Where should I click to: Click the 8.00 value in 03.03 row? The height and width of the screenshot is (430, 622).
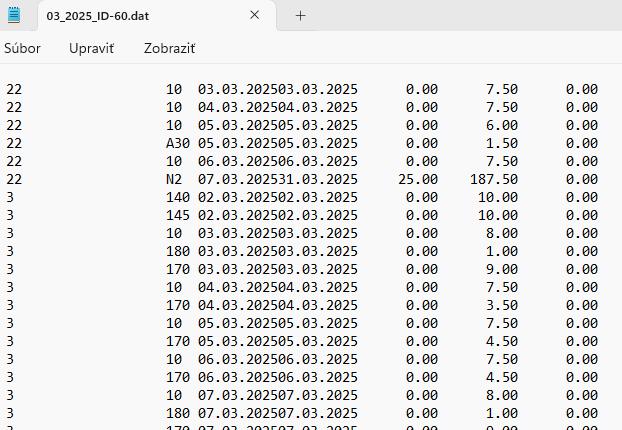501,233
